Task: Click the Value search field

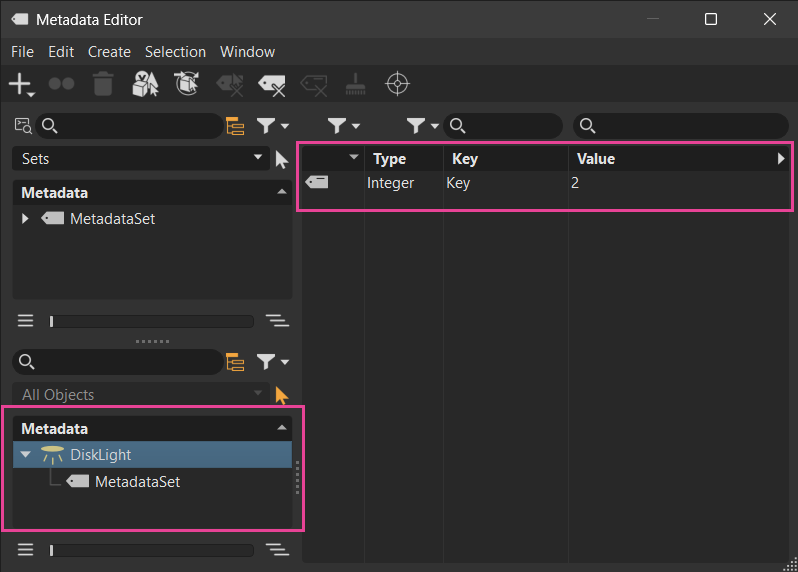Action: 681,126
